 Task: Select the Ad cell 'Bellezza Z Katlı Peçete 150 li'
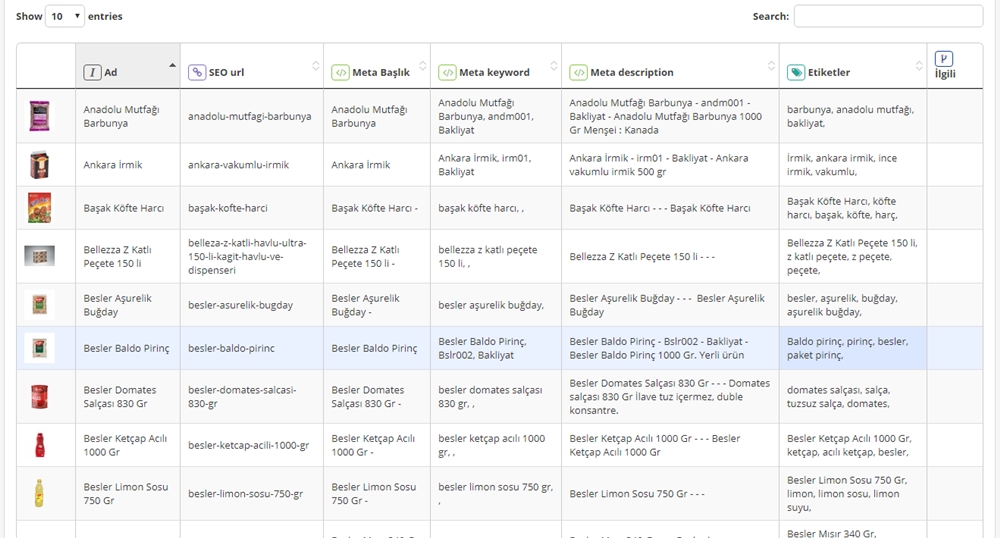(x=128, y=256)
